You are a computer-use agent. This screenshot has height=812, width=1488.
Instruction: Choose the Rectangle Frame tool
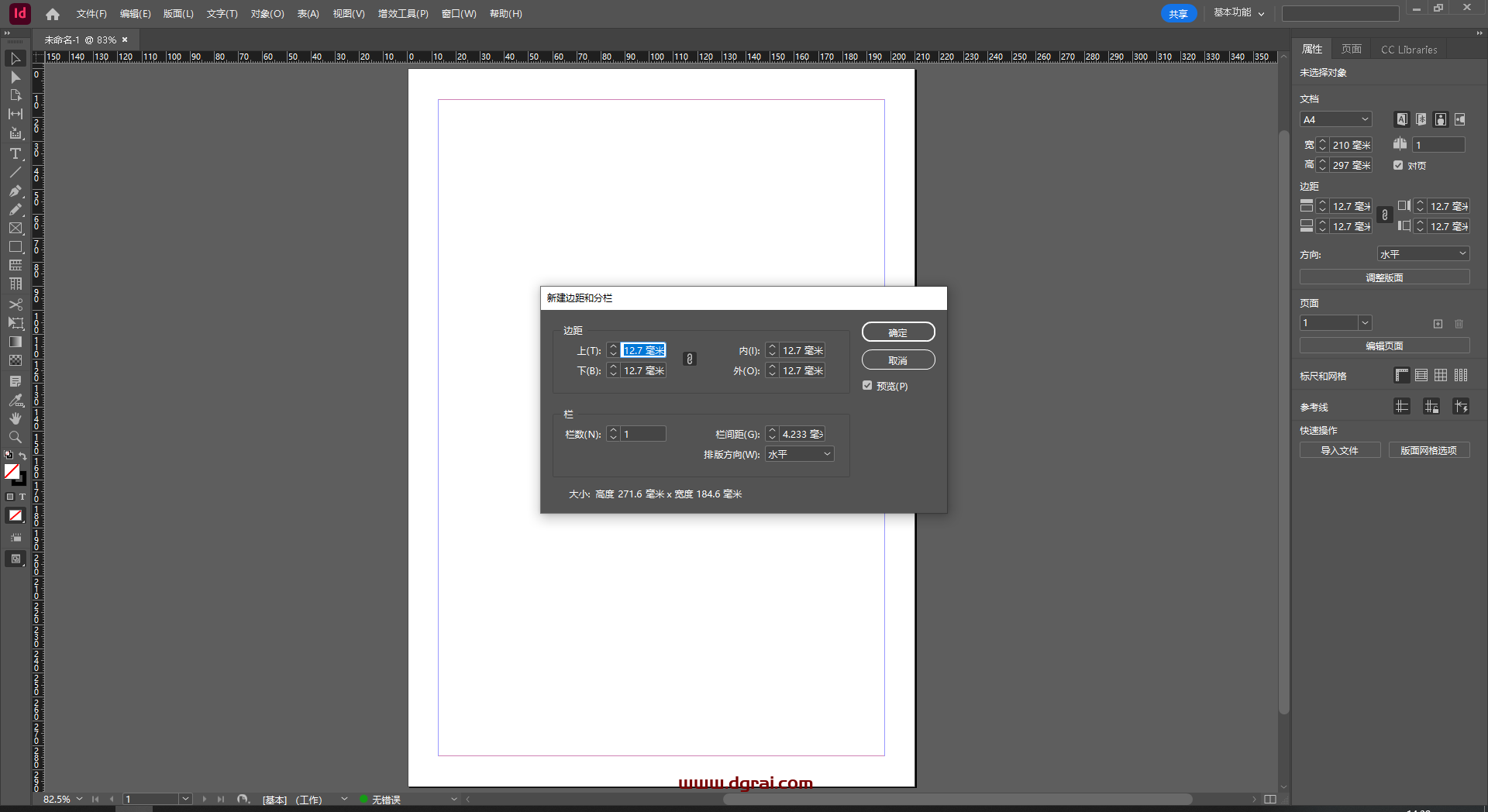coord(15,228)
